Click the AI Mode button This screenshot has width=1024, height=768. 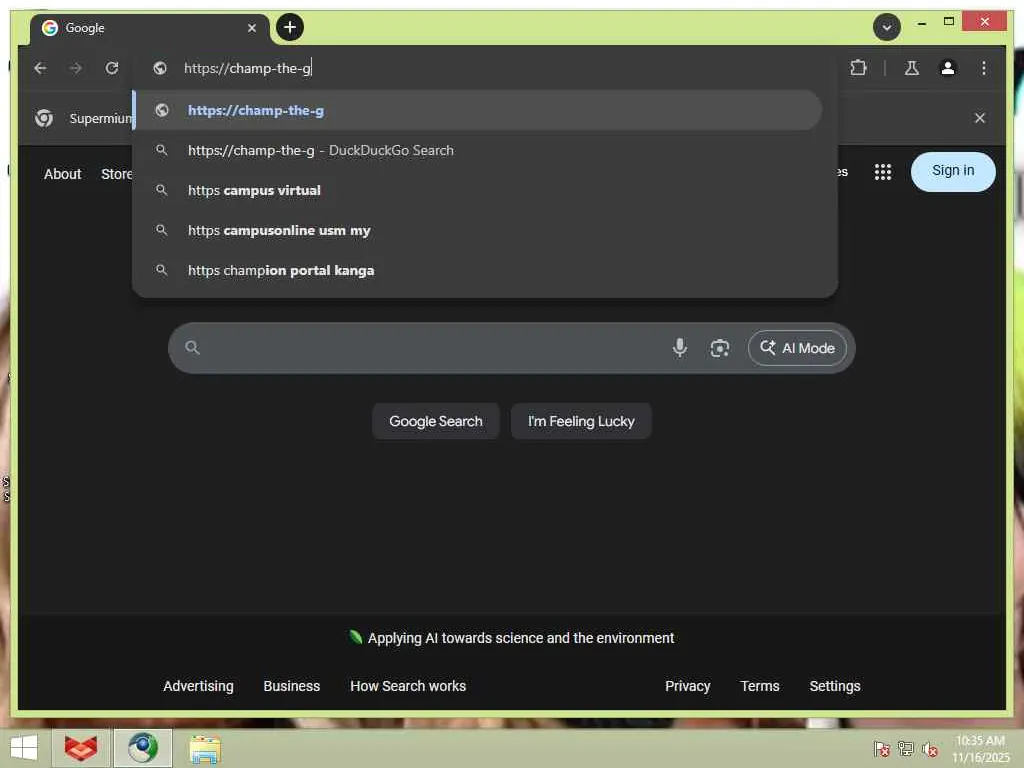(797, 348)
